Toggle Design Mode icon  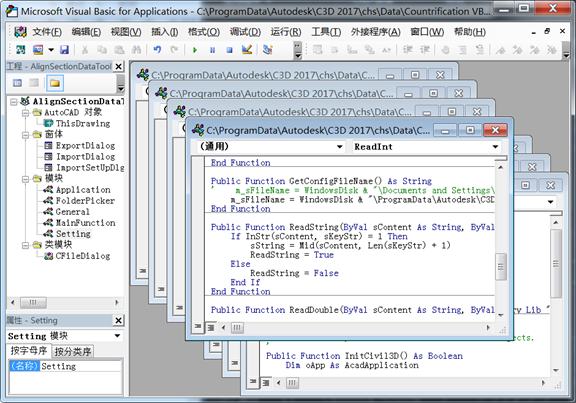tap(247, 49)
